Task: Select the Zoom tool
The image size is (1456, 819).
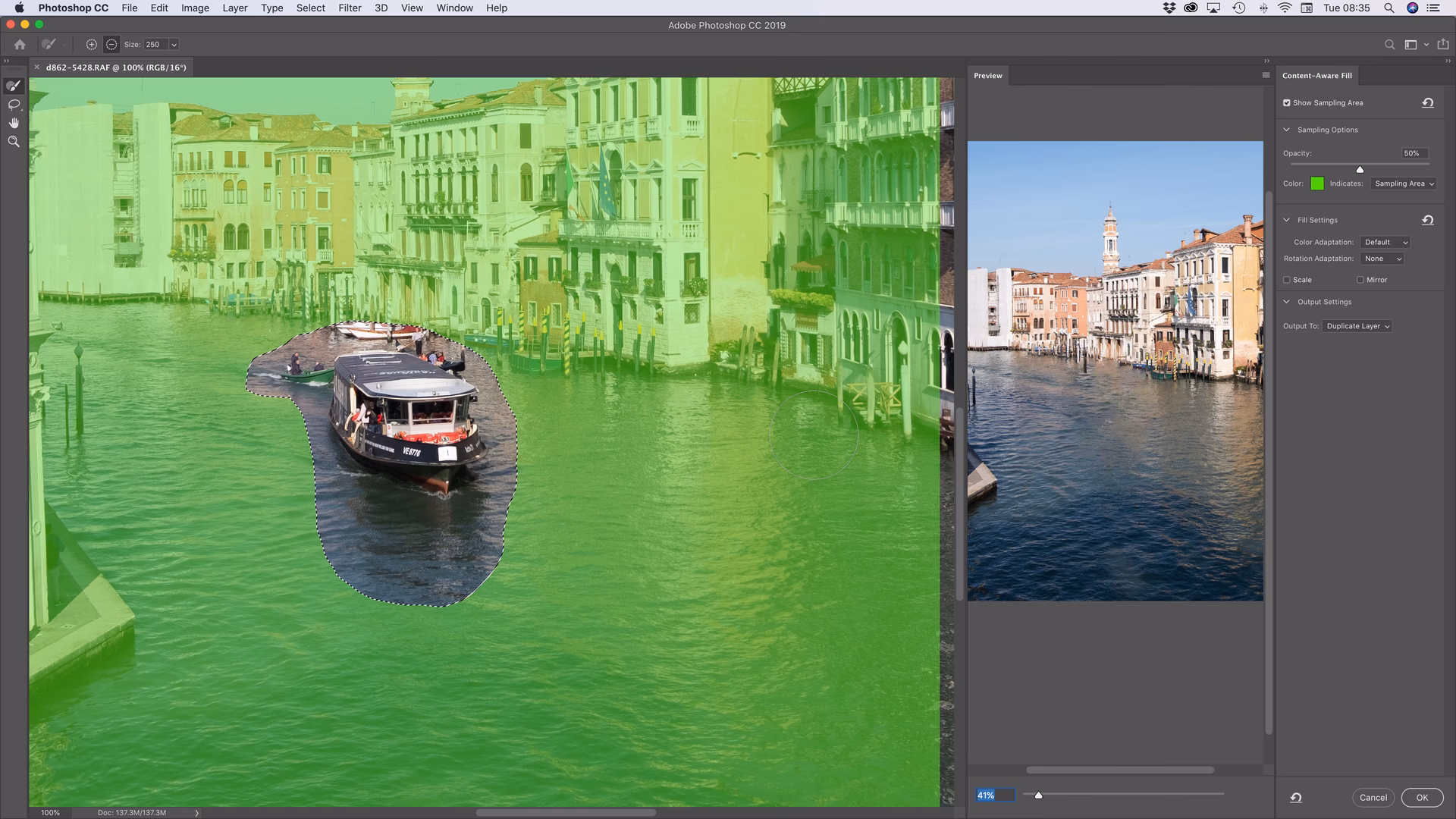Action: point(13,141)
